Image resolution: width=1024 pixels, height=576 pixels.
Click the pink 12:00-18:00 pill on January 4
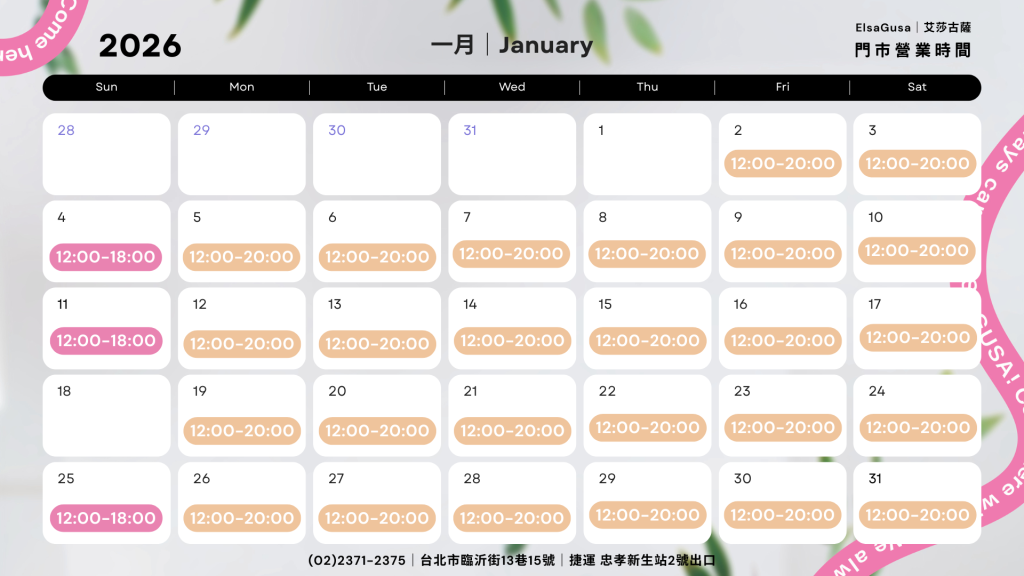[x=106, y=257]
